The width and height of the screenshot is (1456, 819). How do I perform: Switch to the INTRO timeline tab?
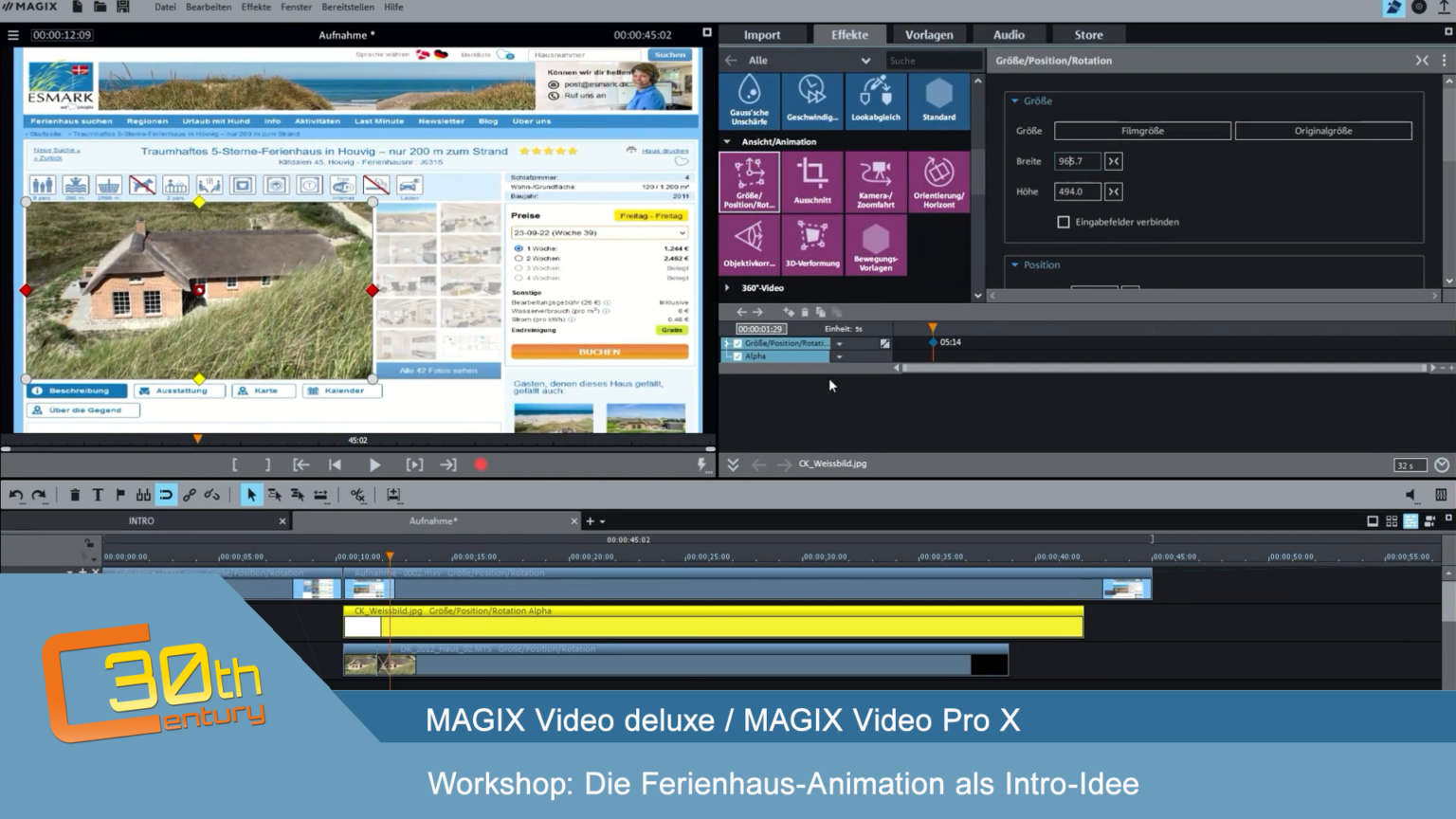[x=141, y=521]
